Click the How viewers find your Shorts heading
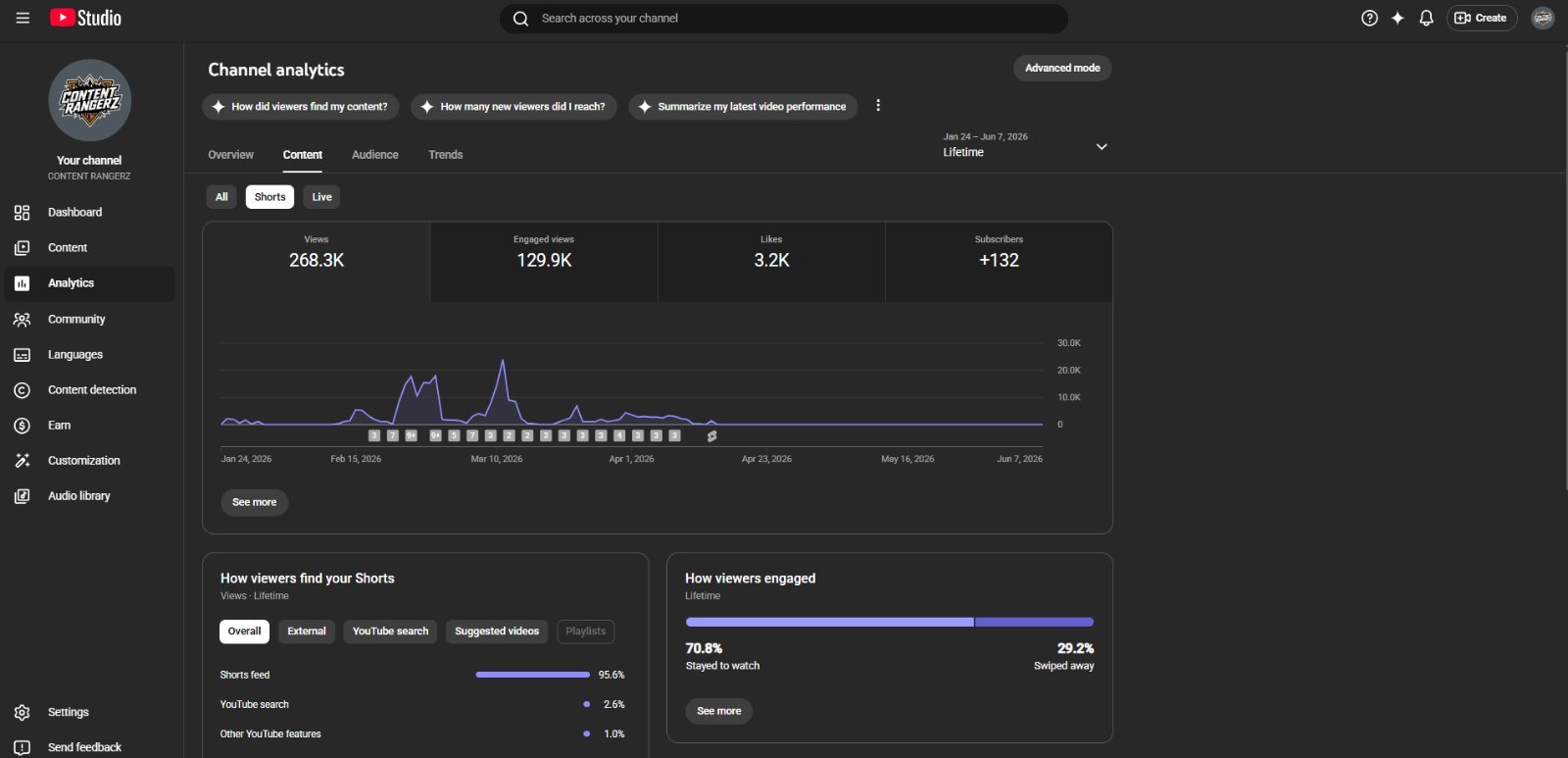 308,579
